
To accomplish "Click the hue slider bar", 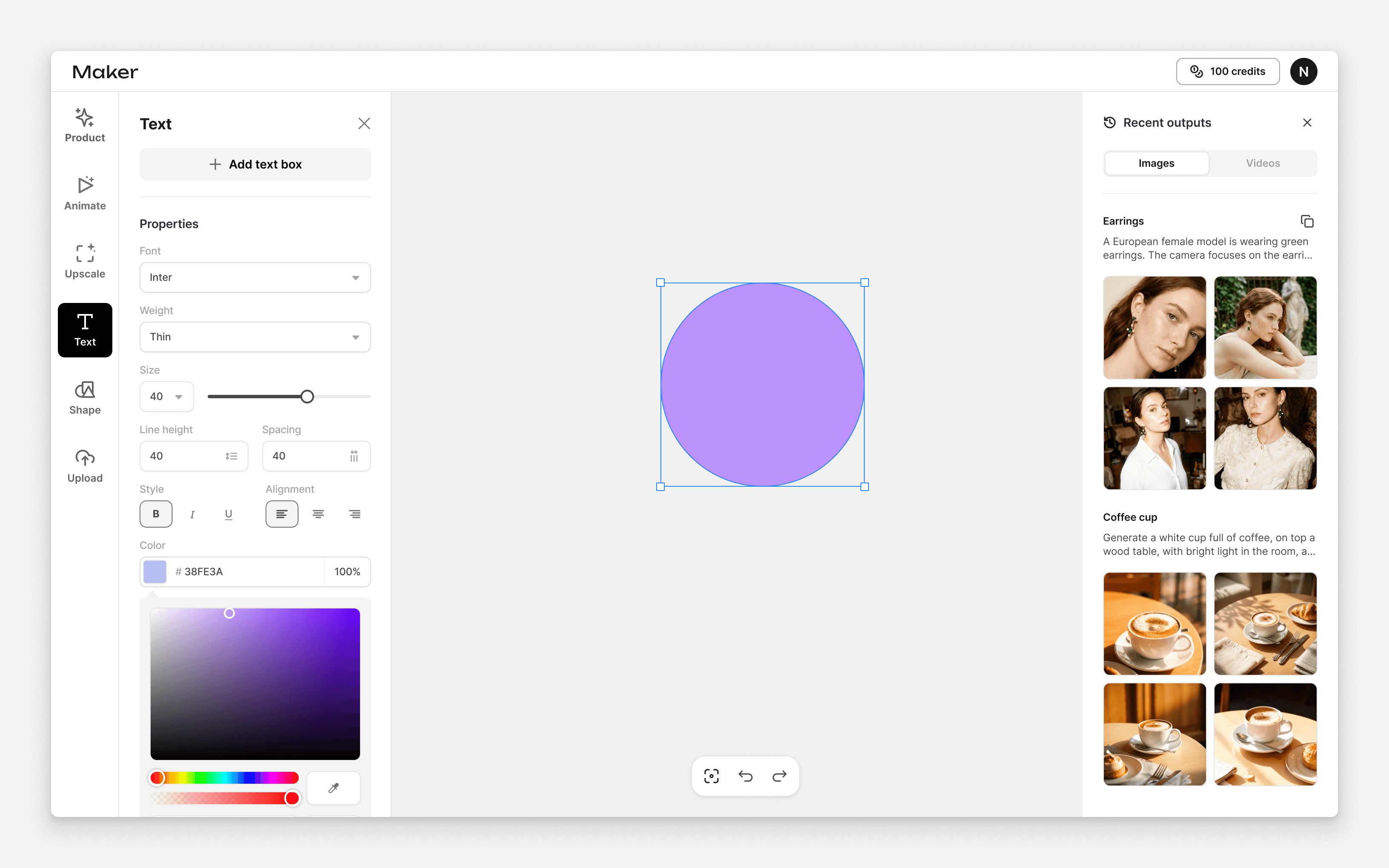I will tap(225, 778).
